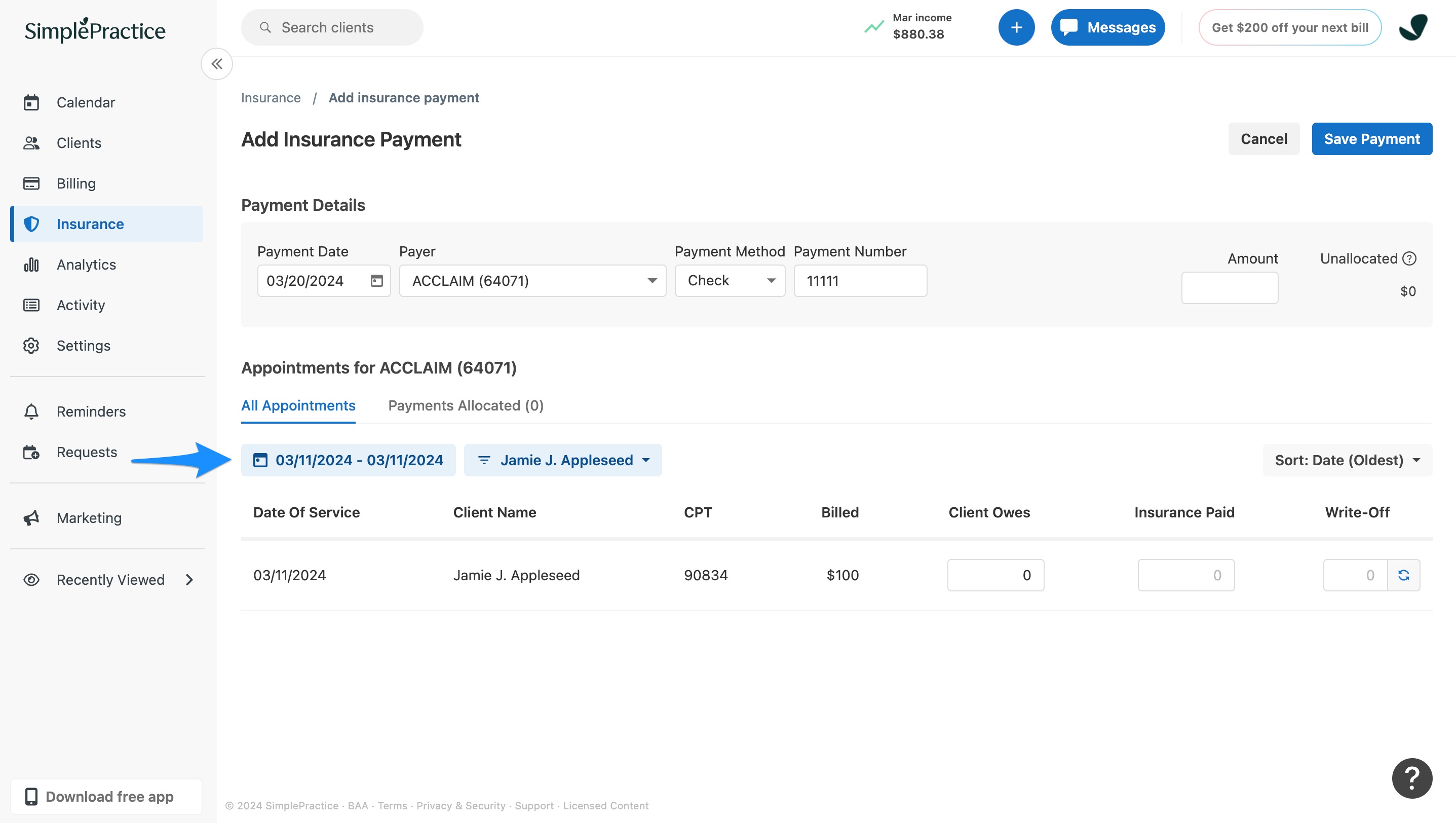Click the Payment Number field 11111
Image resolution: width=1456 pixels, height=823 pixels.
pos(860,281)
